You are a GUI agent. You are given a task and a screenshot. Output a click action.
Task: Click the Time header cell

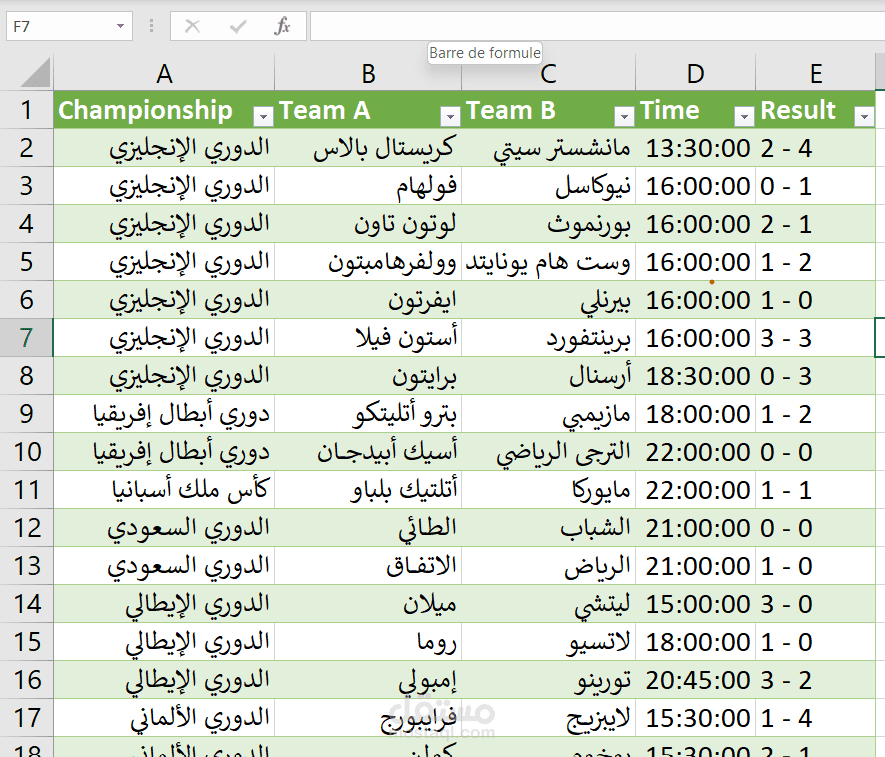(695, 110)
